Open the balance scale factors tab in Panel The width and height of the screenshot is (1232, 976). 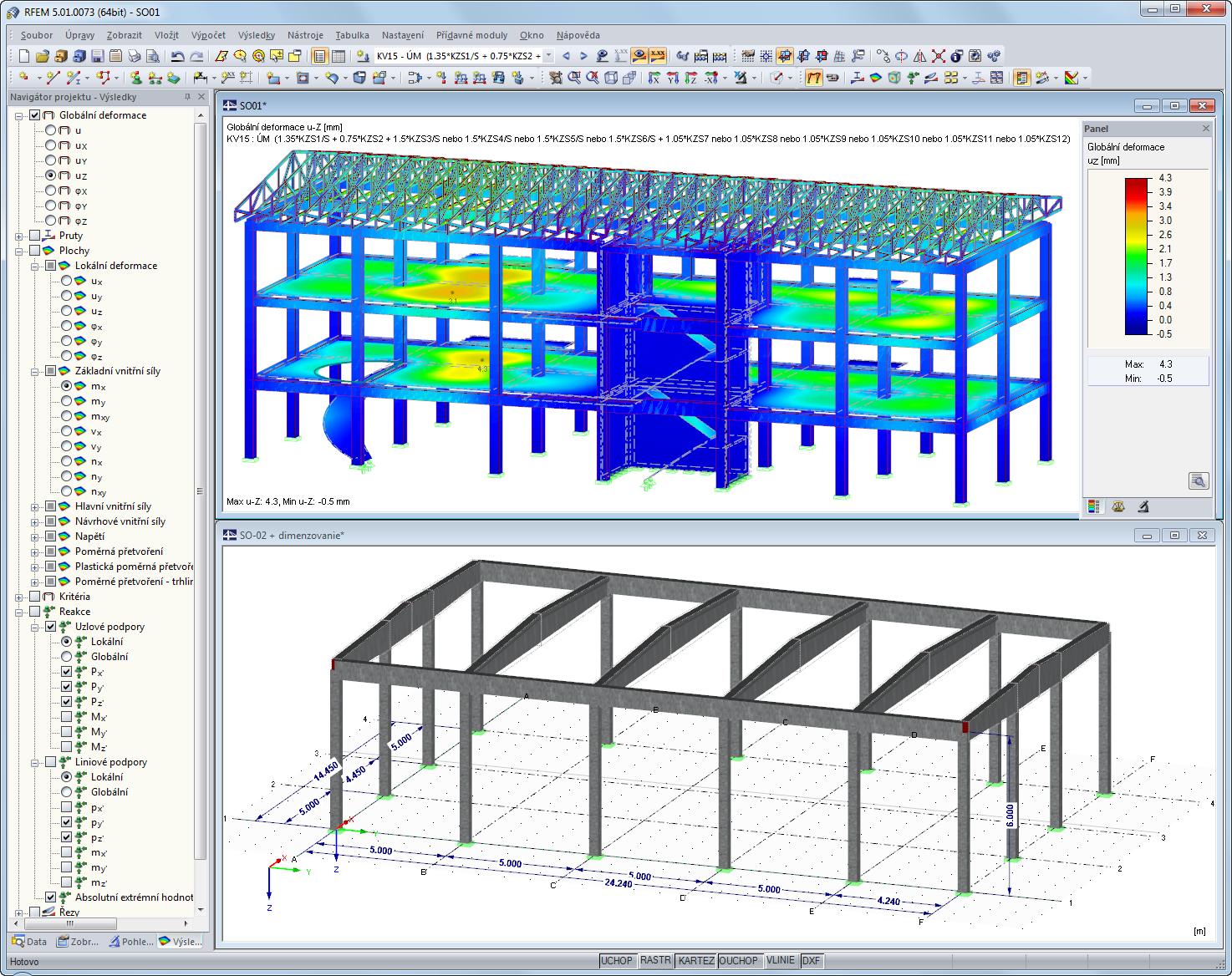[1118, 506]
